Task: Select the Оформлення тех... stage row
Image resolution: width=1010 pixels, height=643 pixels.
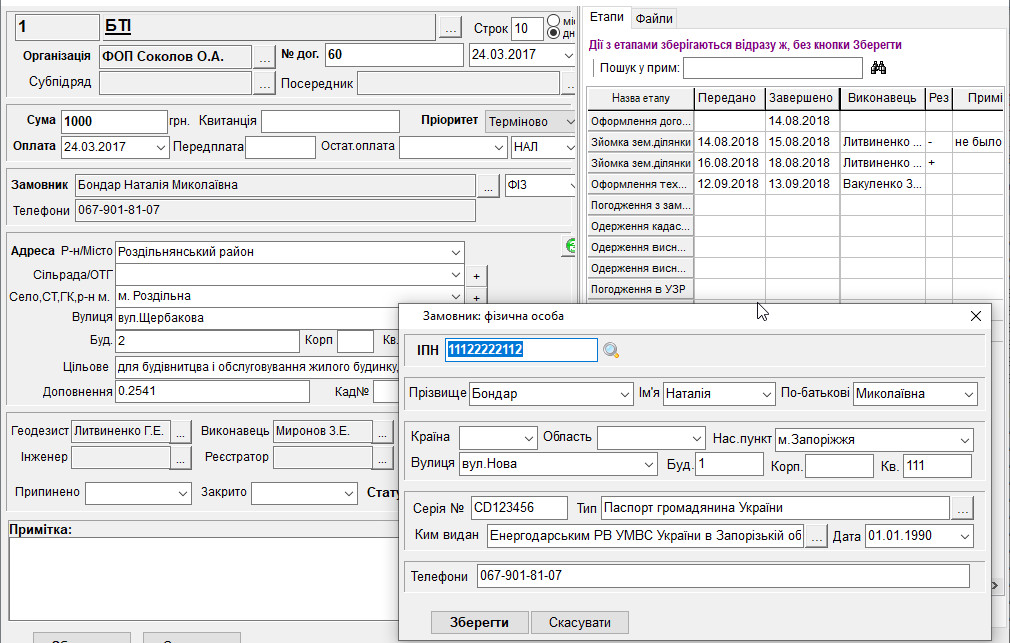Action: pos(641,184)
